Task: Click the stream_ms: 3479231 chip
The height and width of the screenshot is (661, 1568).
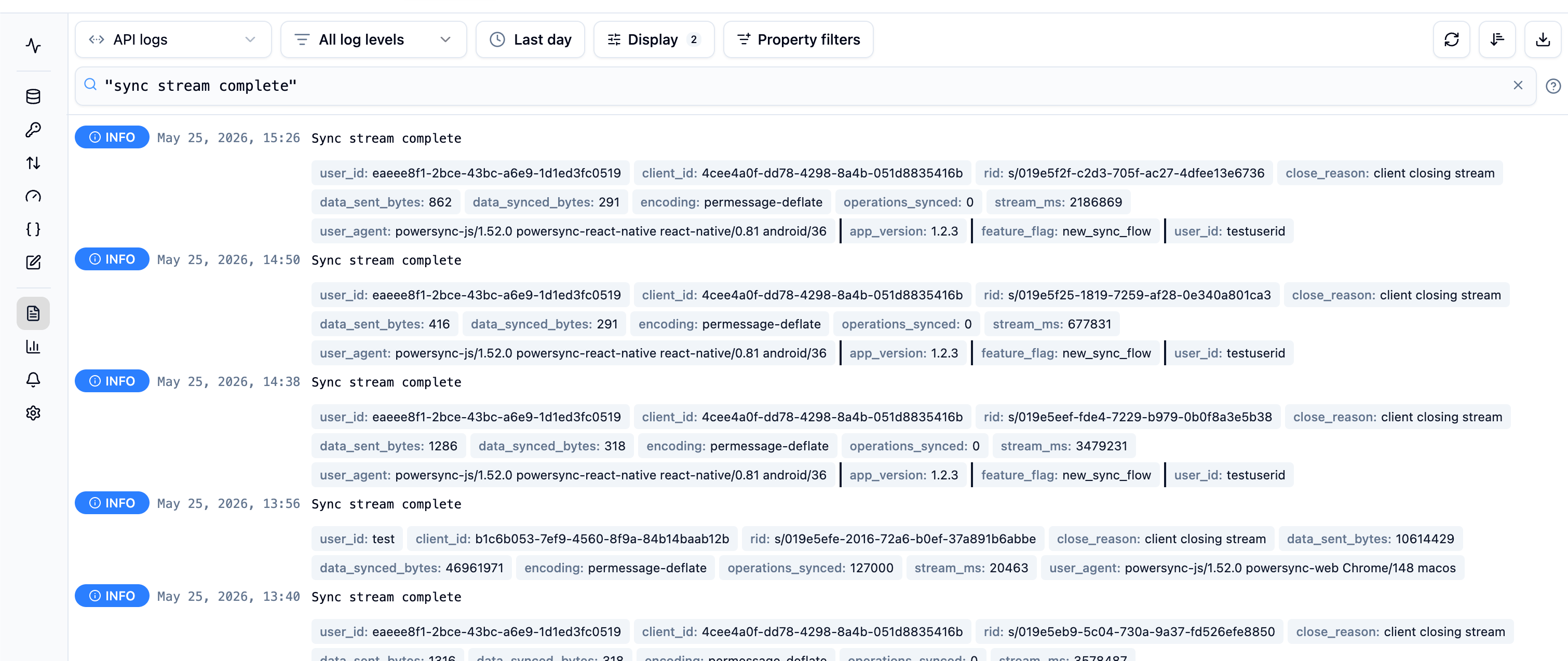Action: 1063,446
